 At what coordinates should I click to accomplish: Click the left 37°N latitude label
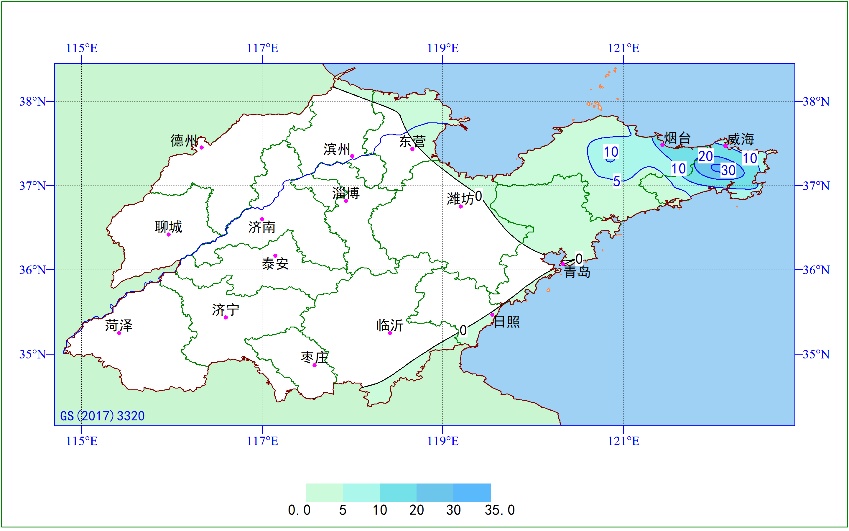(33, 186)
